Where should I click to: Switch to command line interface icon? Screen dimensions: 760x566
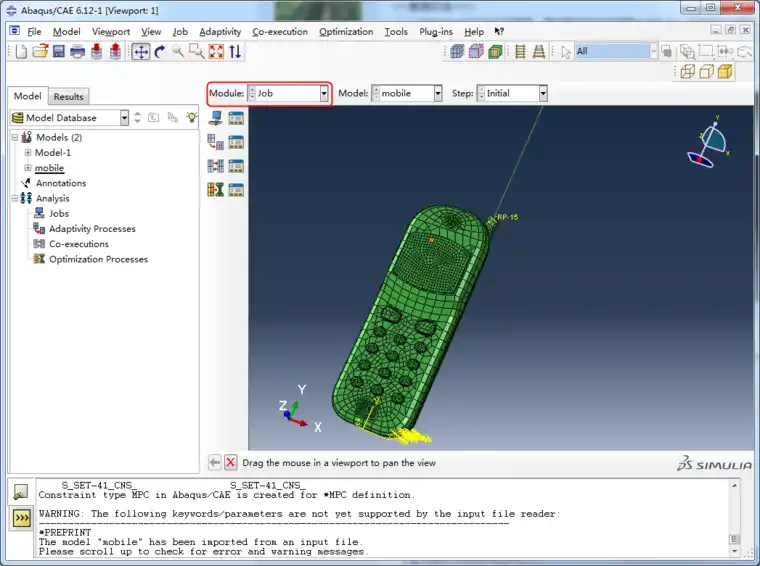tap(21, 518)
